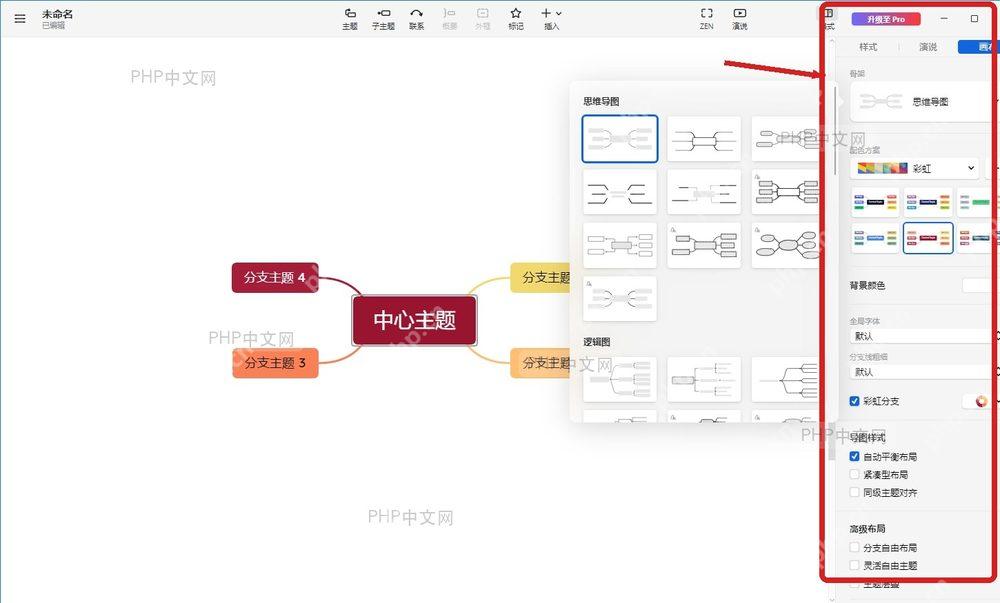Insert a 子主题 subtopic

(383, 18)
